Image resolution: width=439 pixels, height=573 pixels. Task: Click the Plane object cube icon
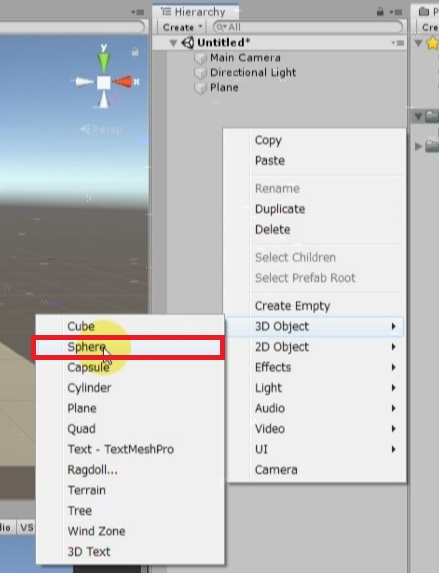(200, 88)
